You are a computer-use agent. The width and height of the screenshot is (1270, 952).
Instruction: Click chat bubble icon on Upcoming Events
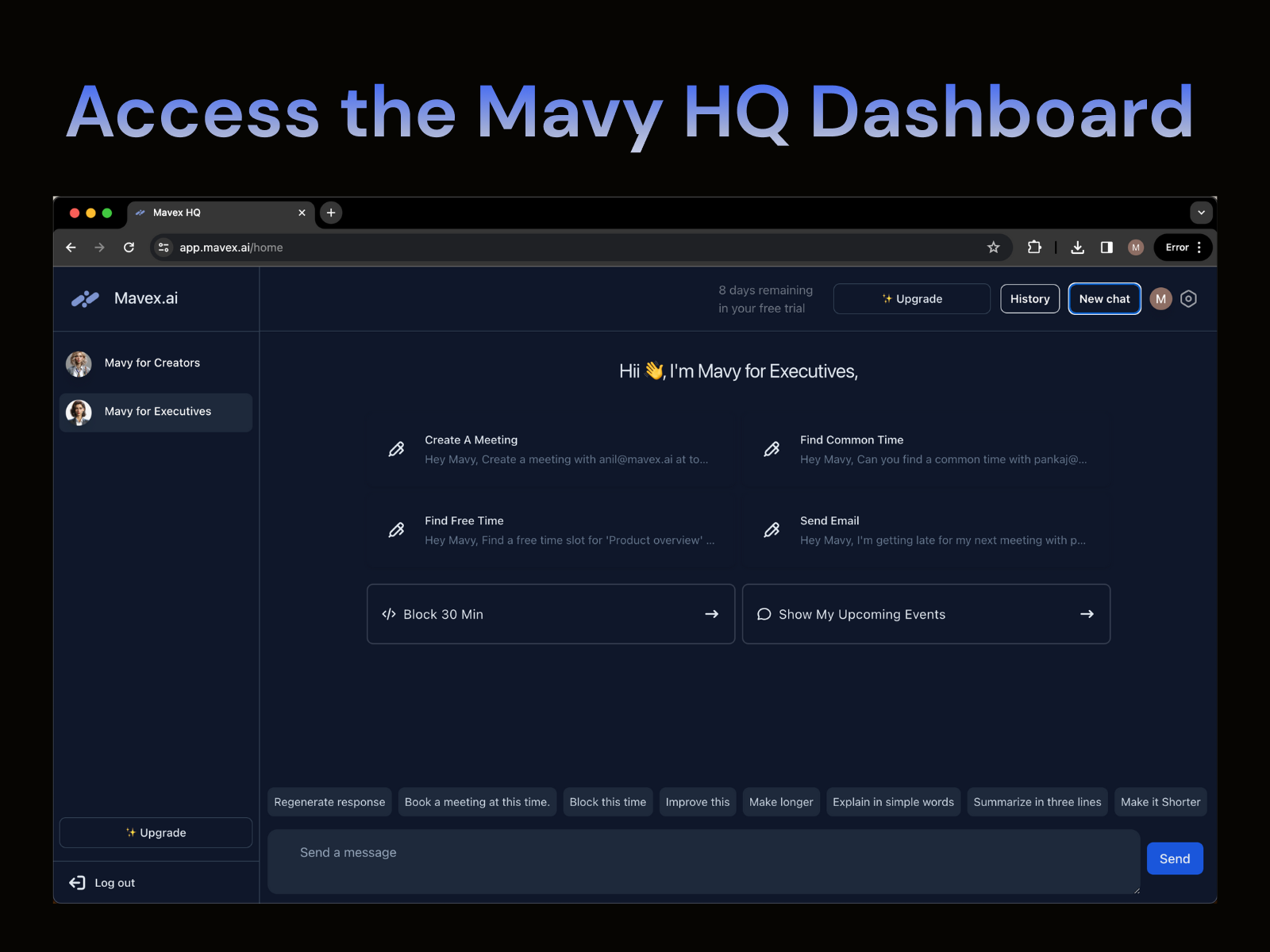click(x=764, y=614)
